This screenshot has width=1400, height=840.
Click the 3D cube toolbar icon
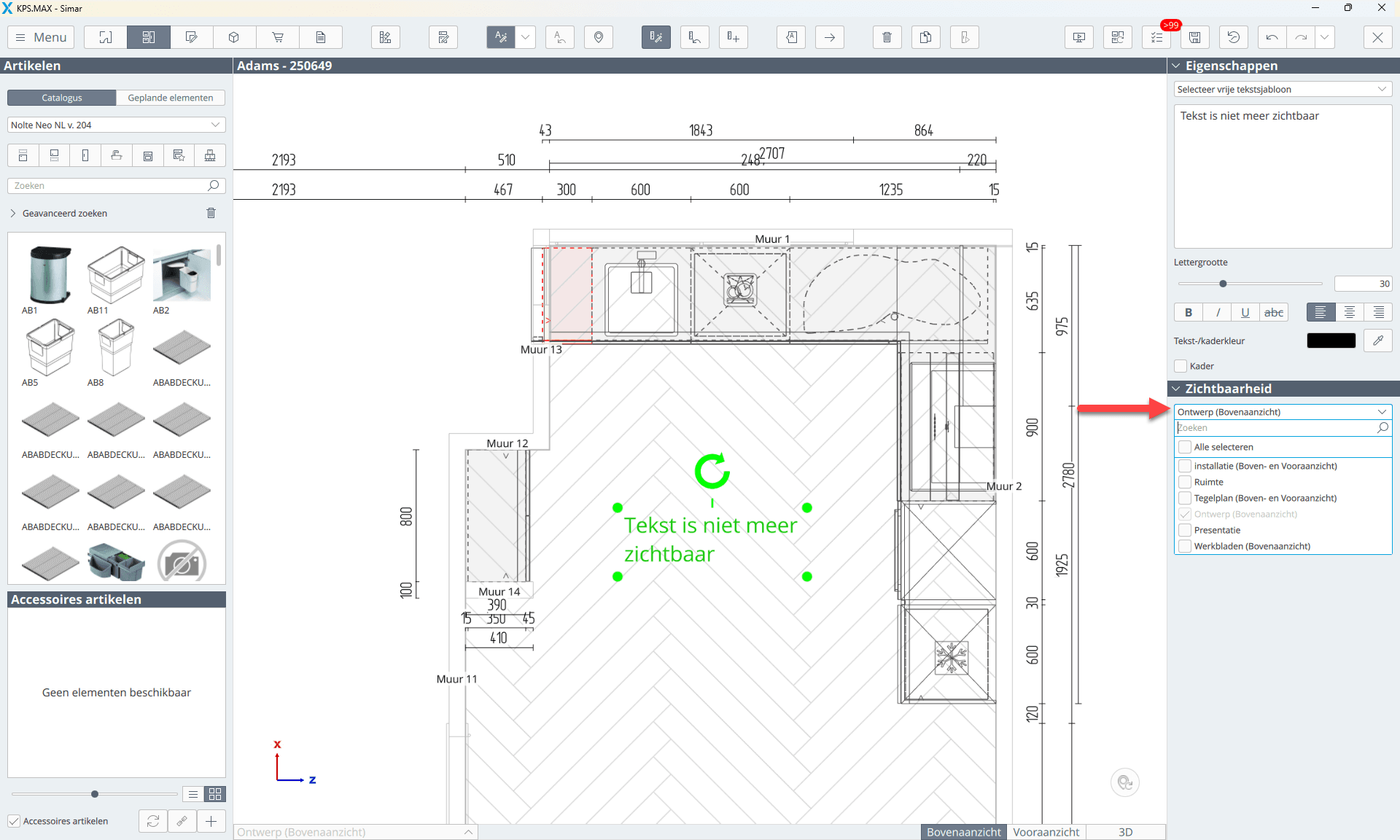point(234,37)
